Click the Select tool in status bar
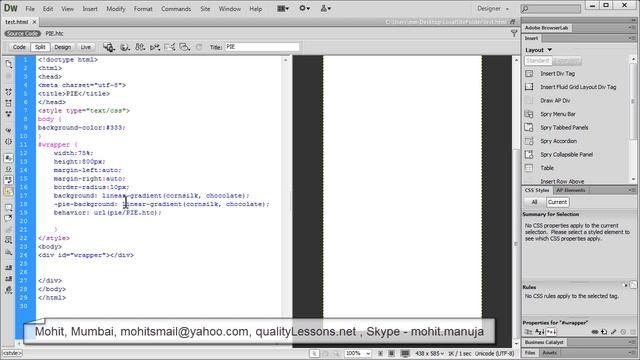640x360 pixels. (x=314, y=353)
